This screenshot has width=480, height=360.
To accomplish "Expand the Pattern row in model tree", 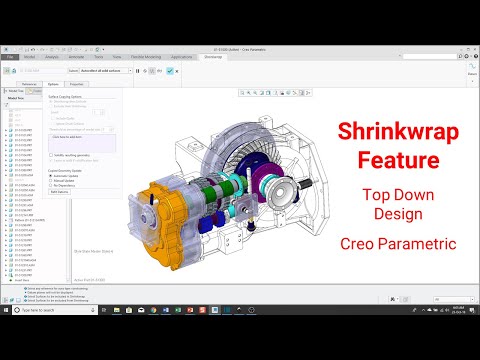I will pyautogui.click(x=6, y=220).
